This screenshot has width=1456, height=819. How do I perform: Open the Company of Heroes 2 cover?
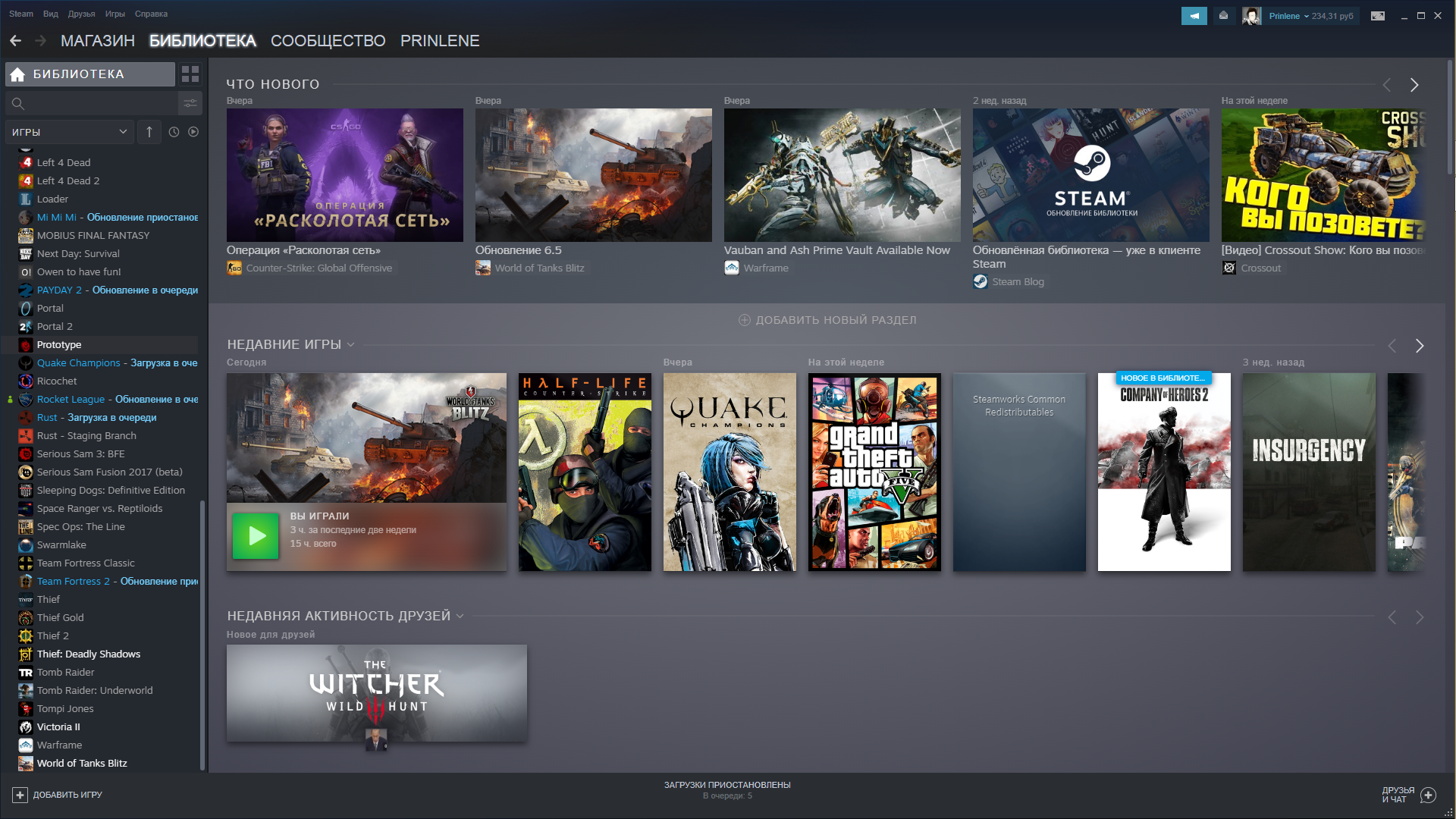(x=1164, y=472)
